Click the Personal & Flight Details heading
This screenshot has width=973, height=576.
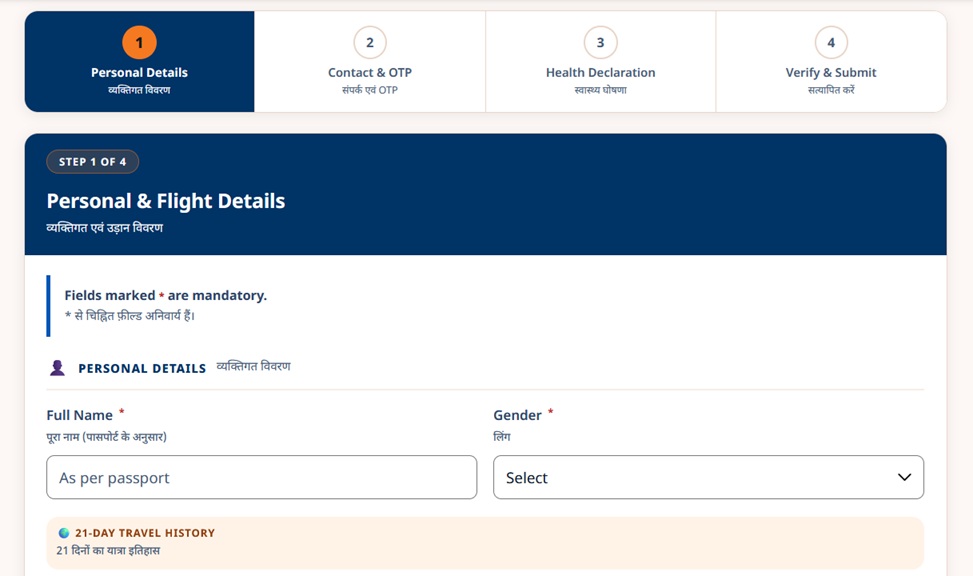pyautogui.click(x=166, y=200)
